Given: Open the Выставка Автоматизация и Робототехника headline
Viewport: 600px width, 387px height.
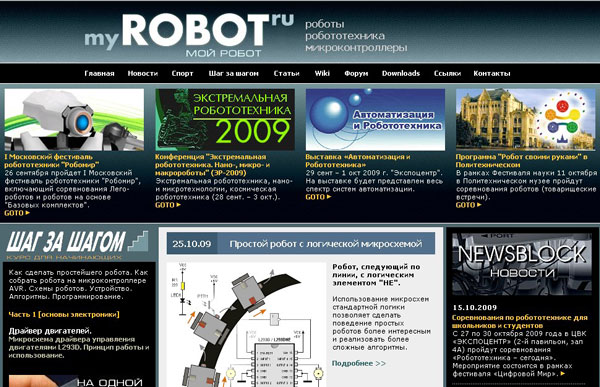Looking at the screenshot, I should click(x=358, y=161).
